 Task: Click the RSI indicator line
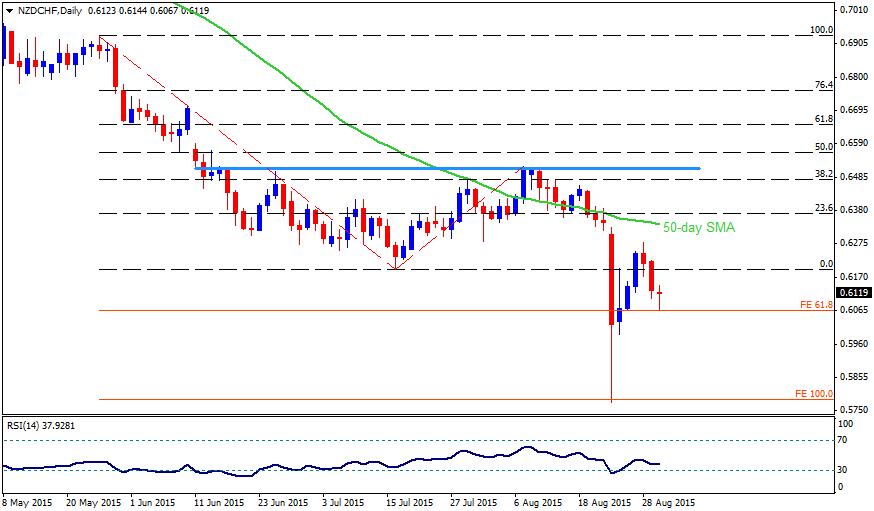point(334,464)
